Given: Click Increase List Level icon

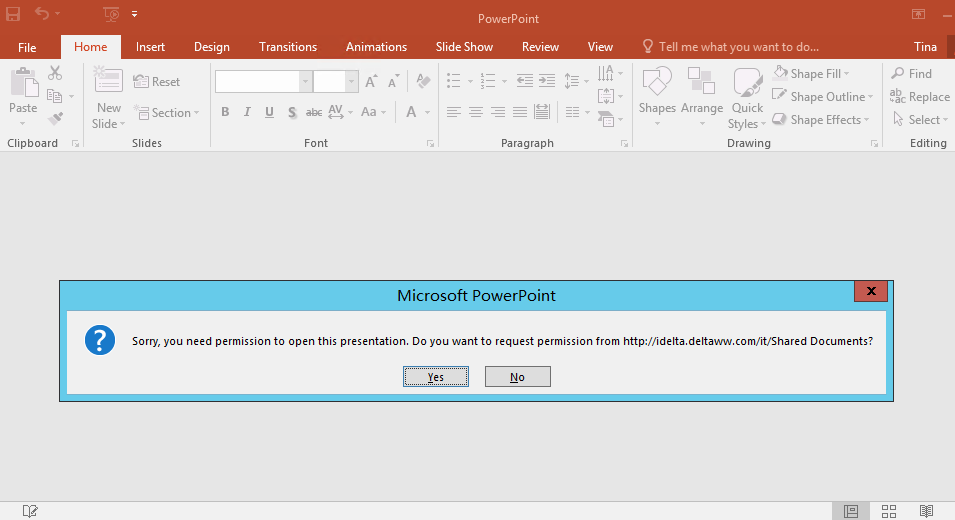Looking at the screenshot, I should pyautogui.click(x=547, y=81).
